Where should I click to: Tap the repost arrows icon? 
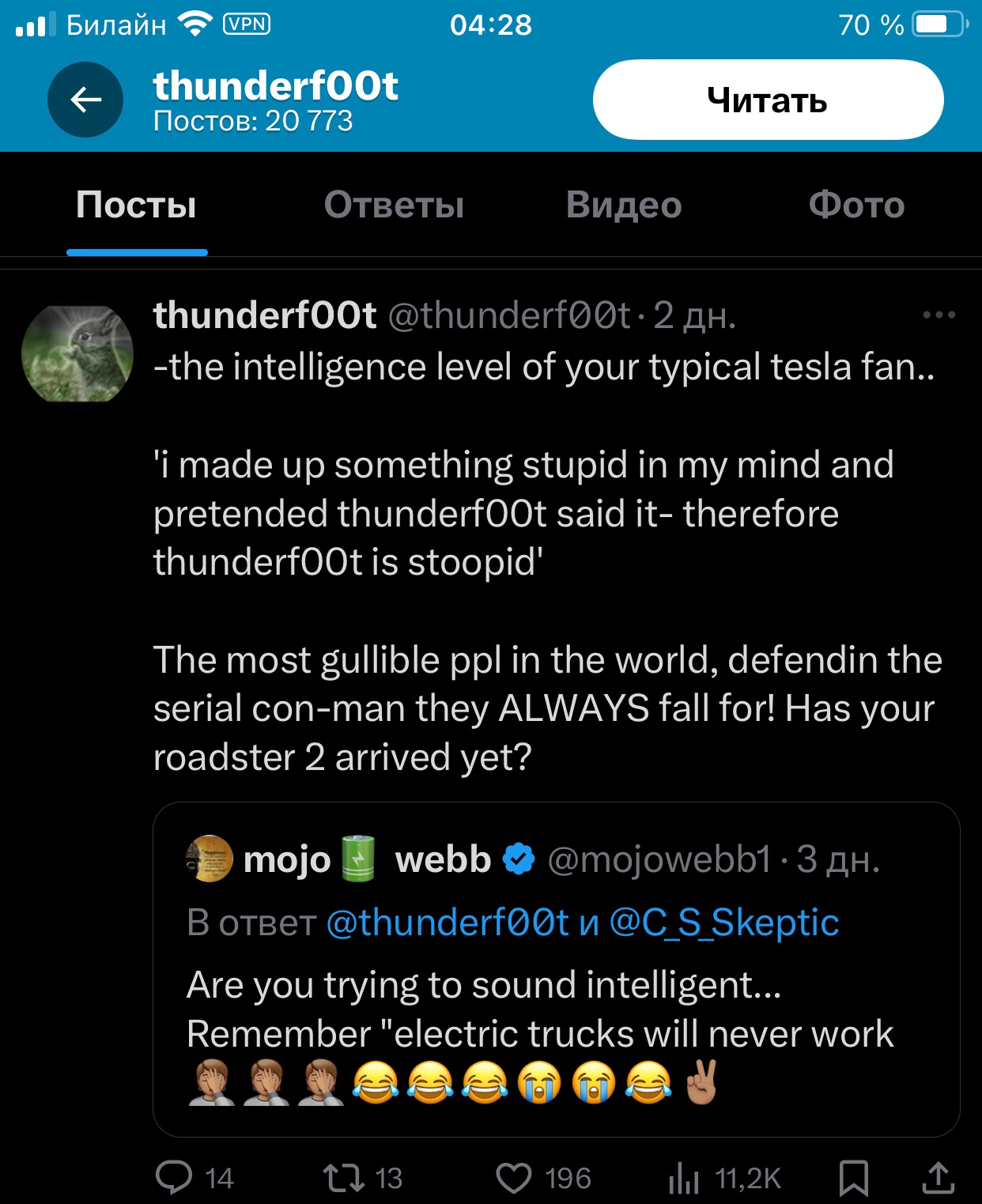(x=344, y=1177)
